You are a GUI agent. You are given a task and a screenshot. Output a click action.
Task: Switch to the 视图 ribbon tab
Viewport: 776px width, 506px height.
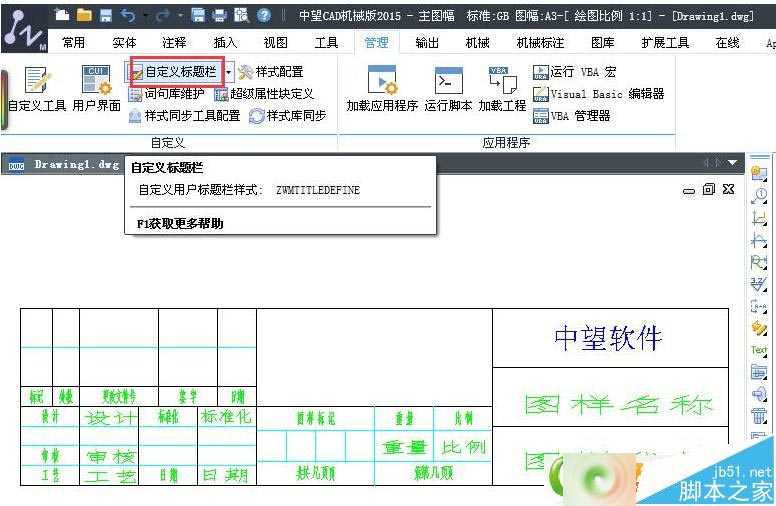click(x=275, y=43)
